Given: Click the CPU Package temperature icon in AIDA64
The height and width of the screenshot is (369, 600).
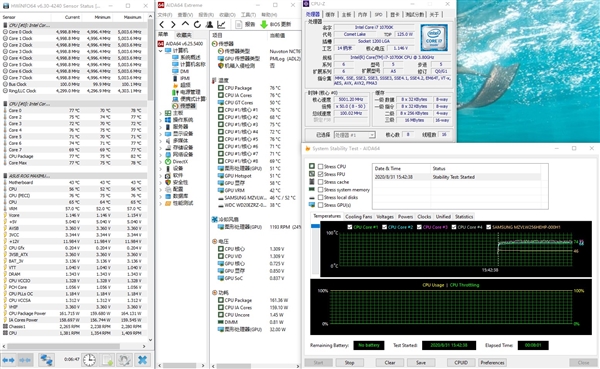Looking at the screenshot, I should [221, 88].
